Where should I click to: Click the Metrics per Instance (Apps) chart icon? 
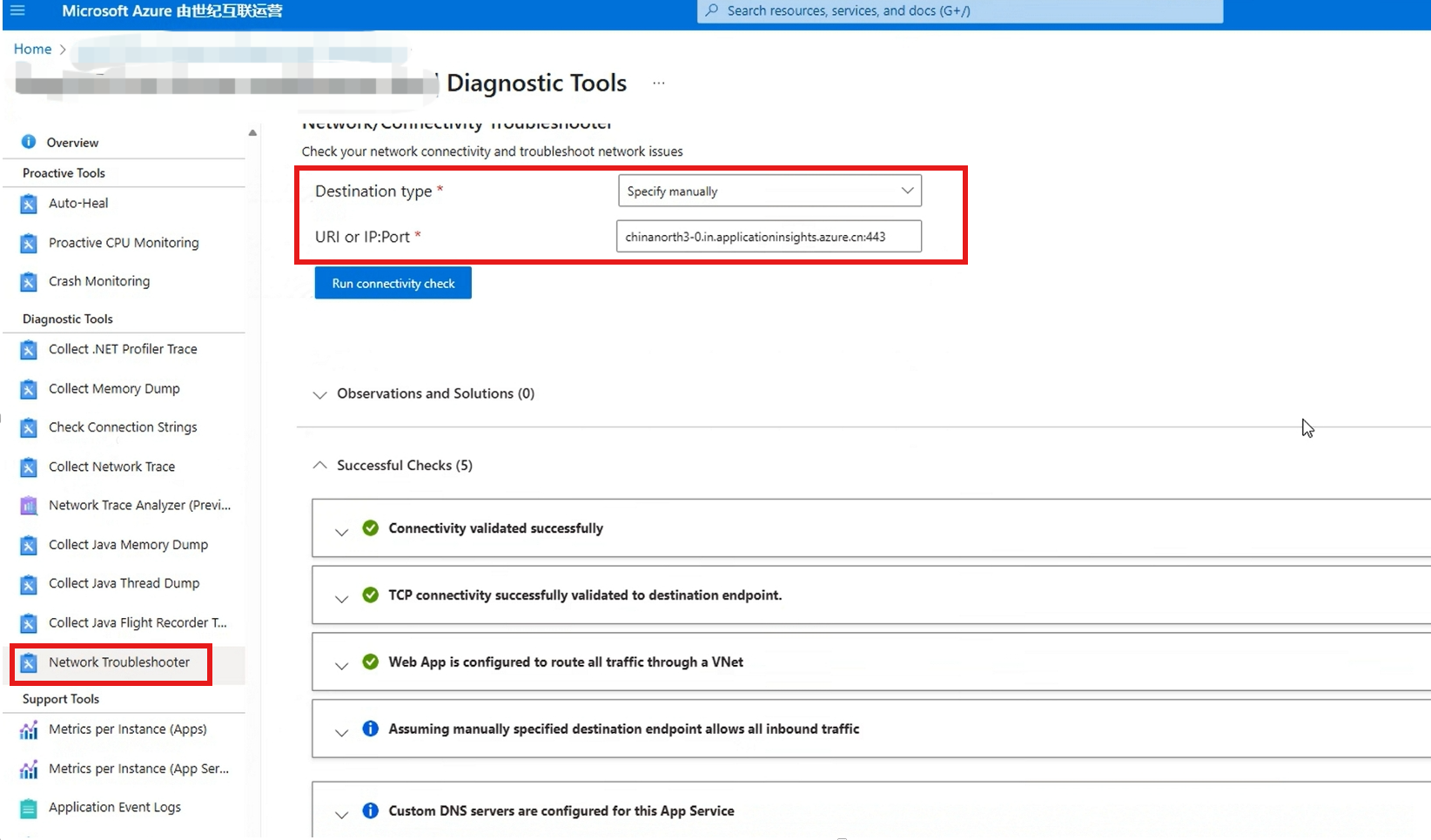click(29, 730)
